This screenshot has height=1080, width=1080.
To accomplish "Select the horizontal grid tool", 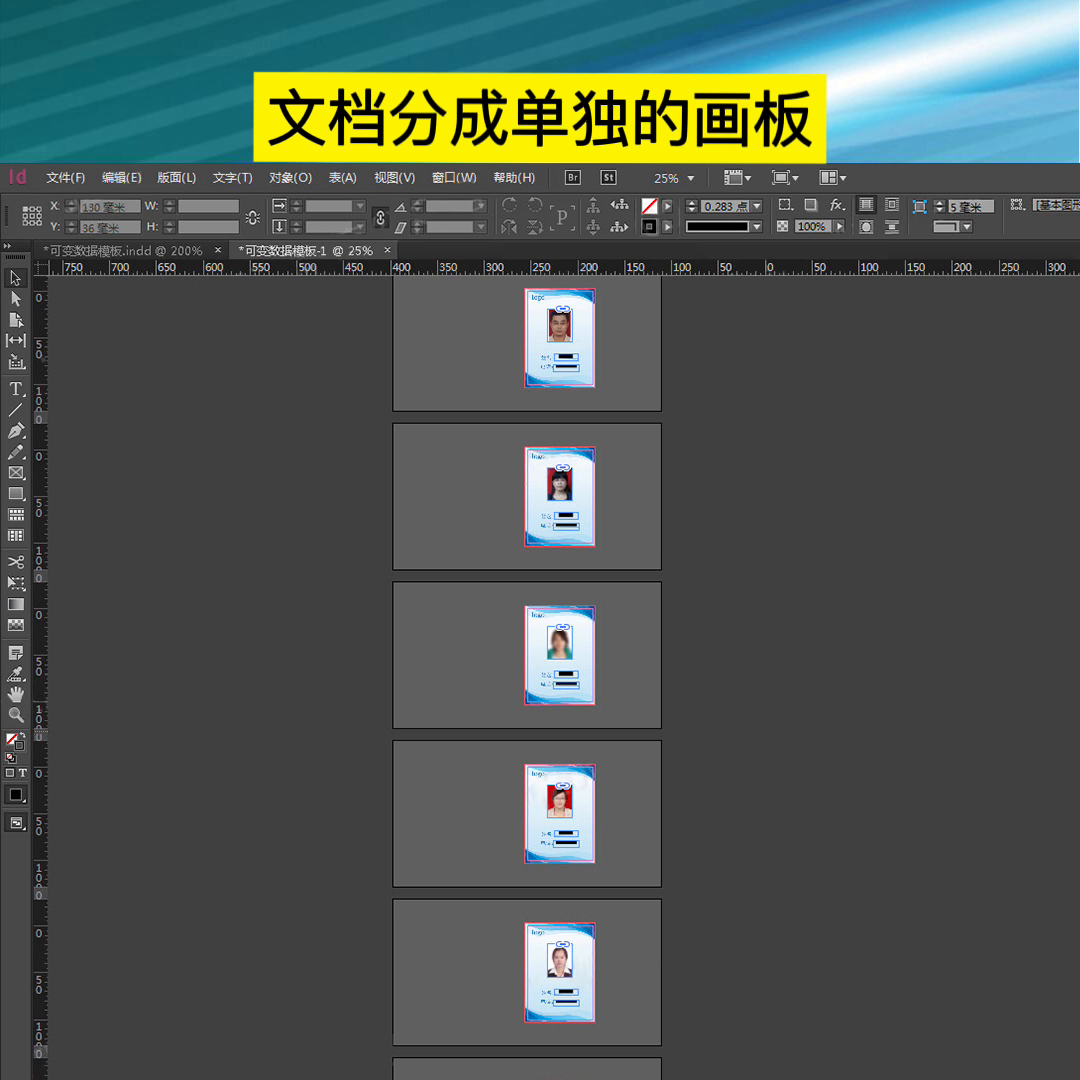I will pyautogui.click(x=16, y=515).
